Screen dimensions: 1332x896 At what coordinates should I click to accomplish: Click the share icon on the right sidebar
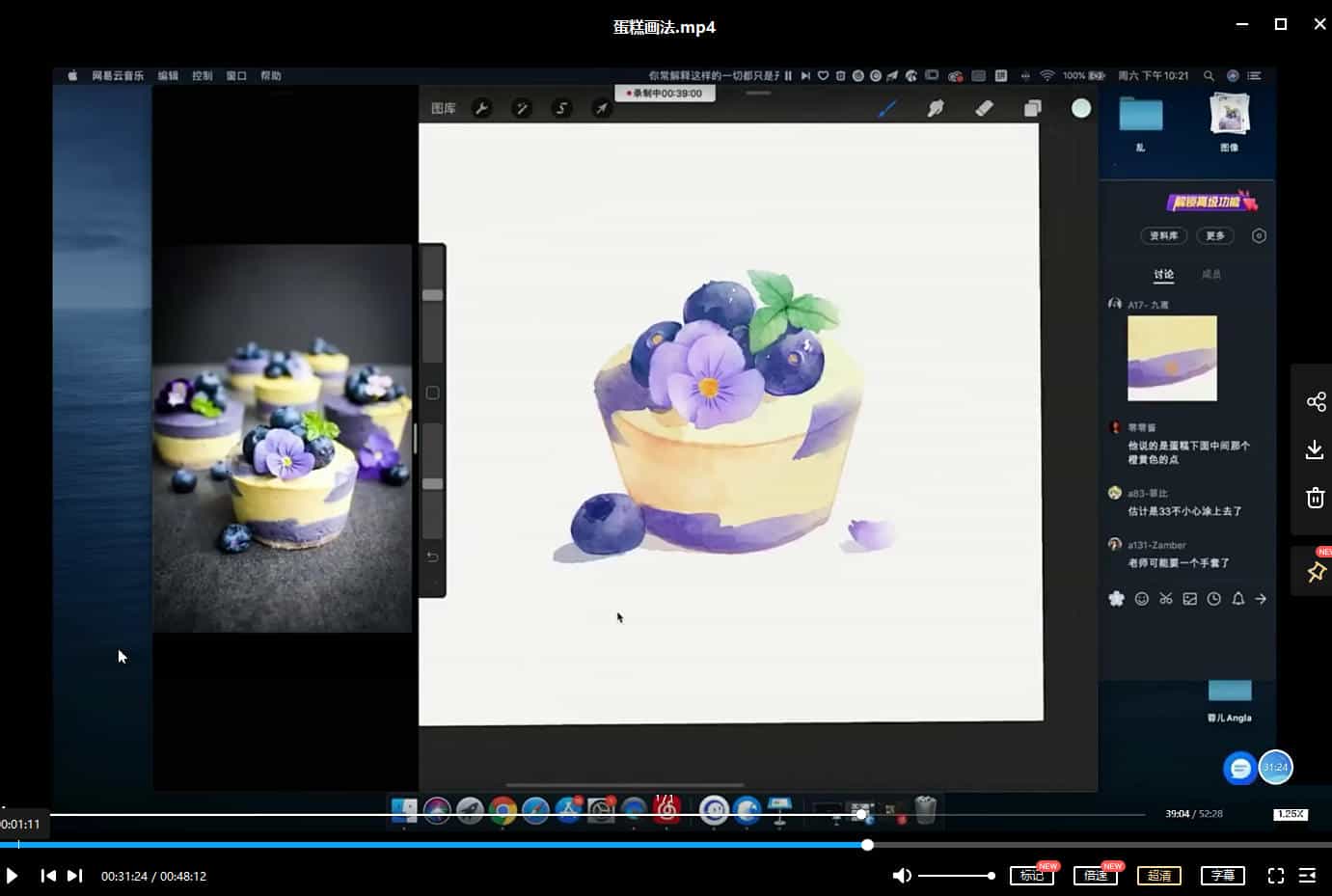pyautogui.click(x=1315, y=401)
